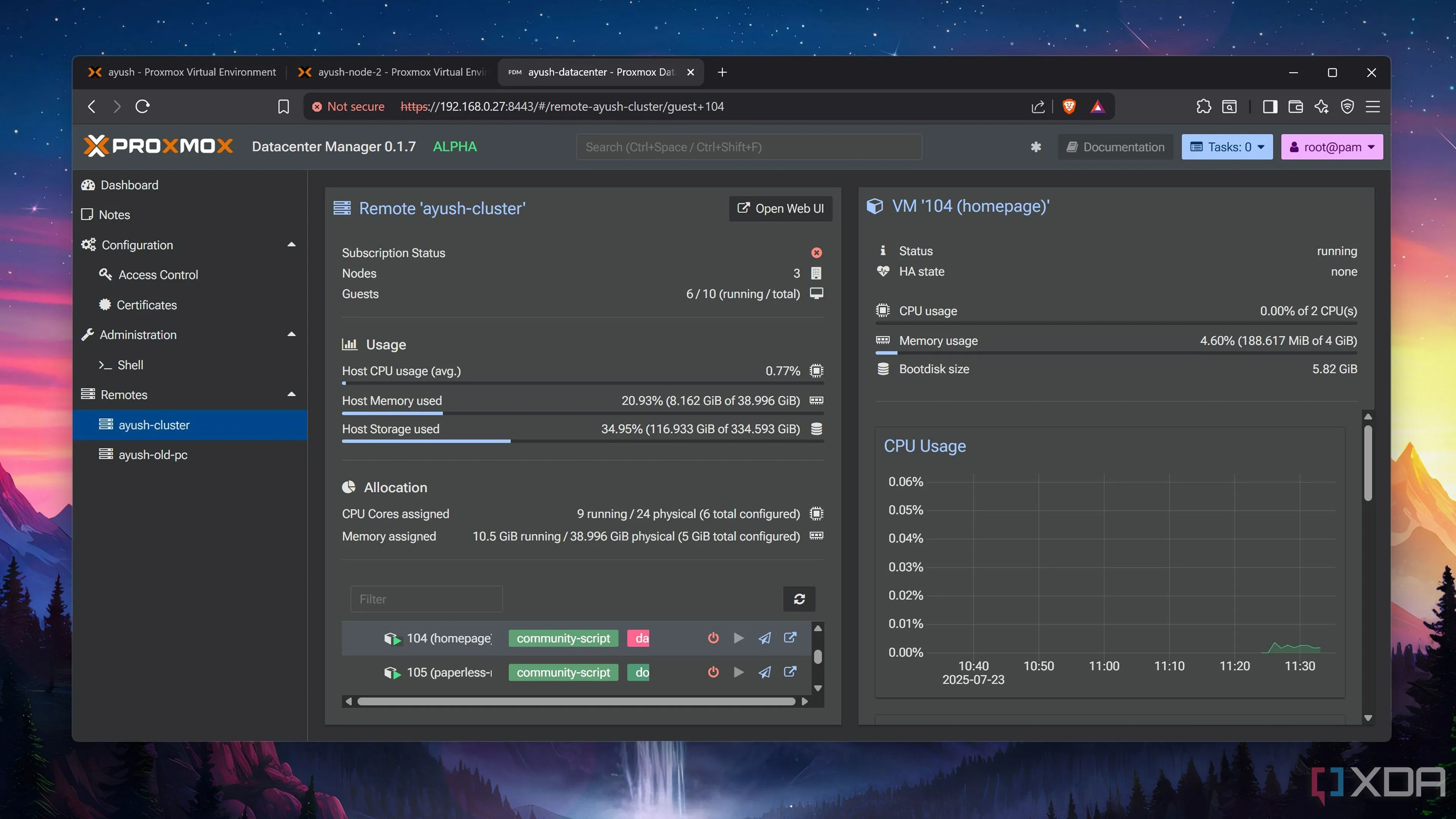Refresh the guest list
The height and width of the screenshot is (819, 1456).
[799, 599]
